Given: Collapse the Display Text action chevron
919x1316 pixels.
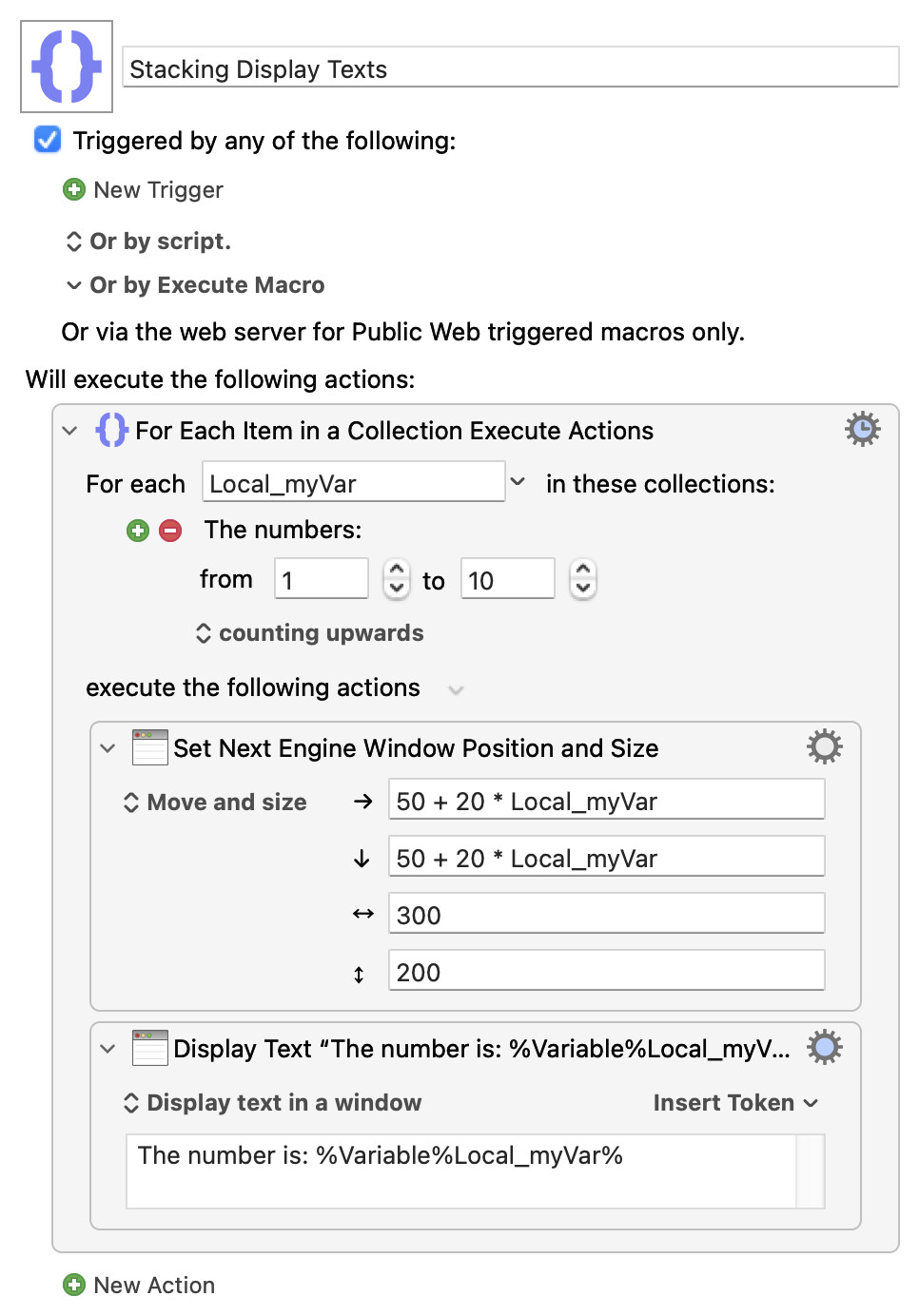Looking at the screenshot, I should click(108, 1049).
